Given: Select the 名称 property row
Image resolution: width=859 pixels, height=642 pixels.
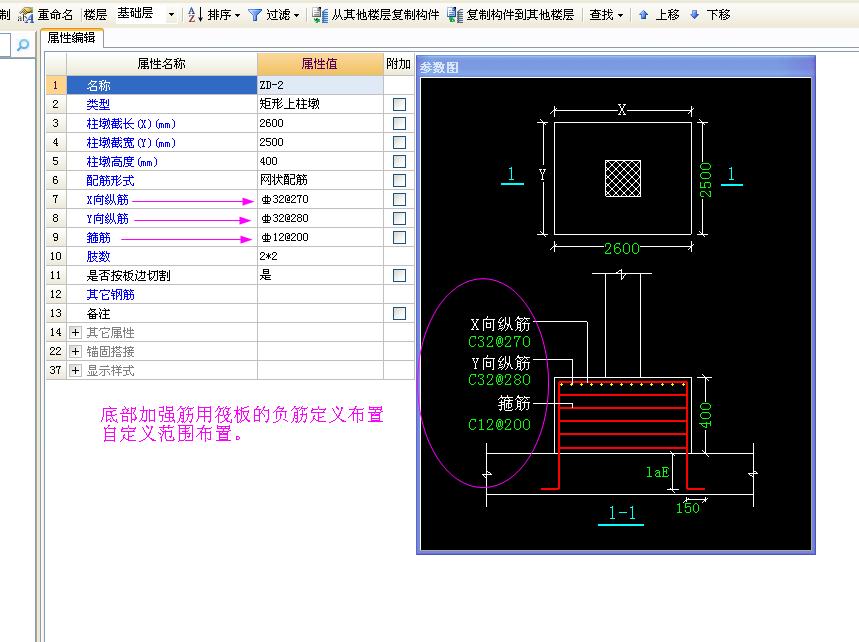Looking at the screenshot, I should [162, 85].
